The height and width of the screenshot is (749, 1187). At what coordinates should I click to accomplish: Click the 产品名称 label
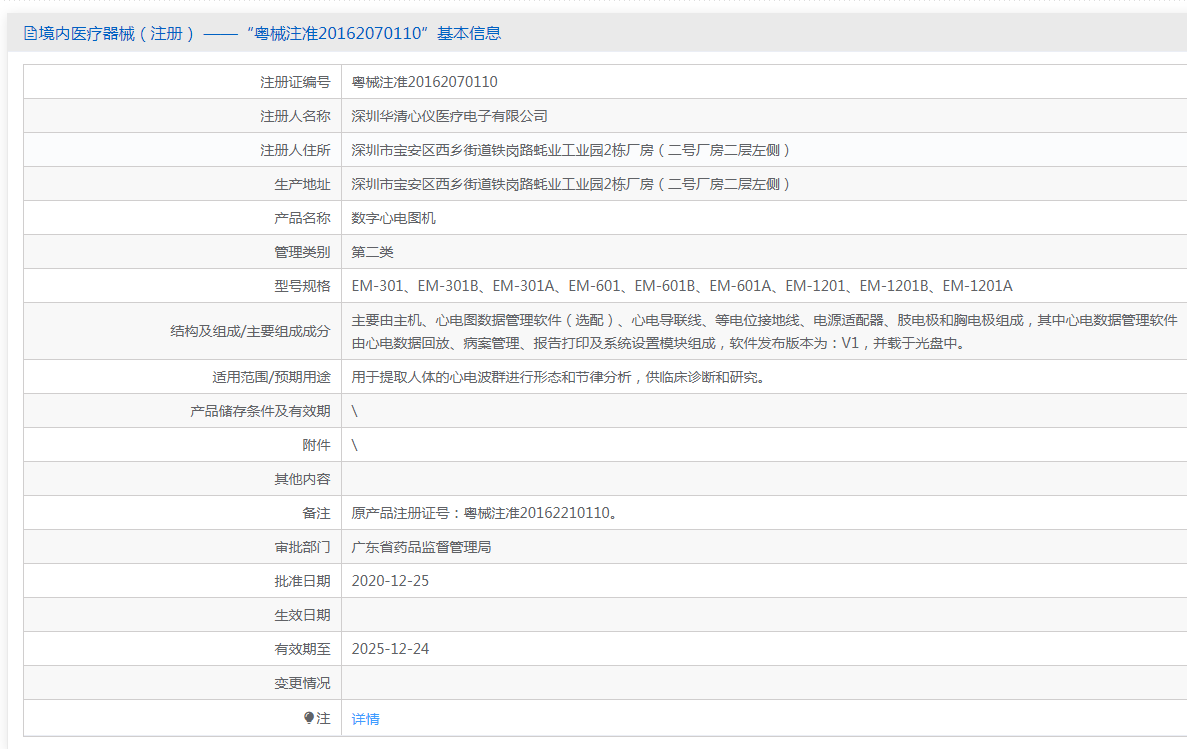302,218
